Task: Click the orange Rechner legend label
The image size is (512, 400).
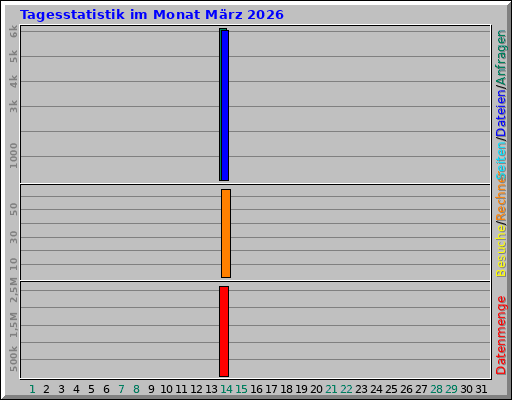Action: (x=501, y=198)
